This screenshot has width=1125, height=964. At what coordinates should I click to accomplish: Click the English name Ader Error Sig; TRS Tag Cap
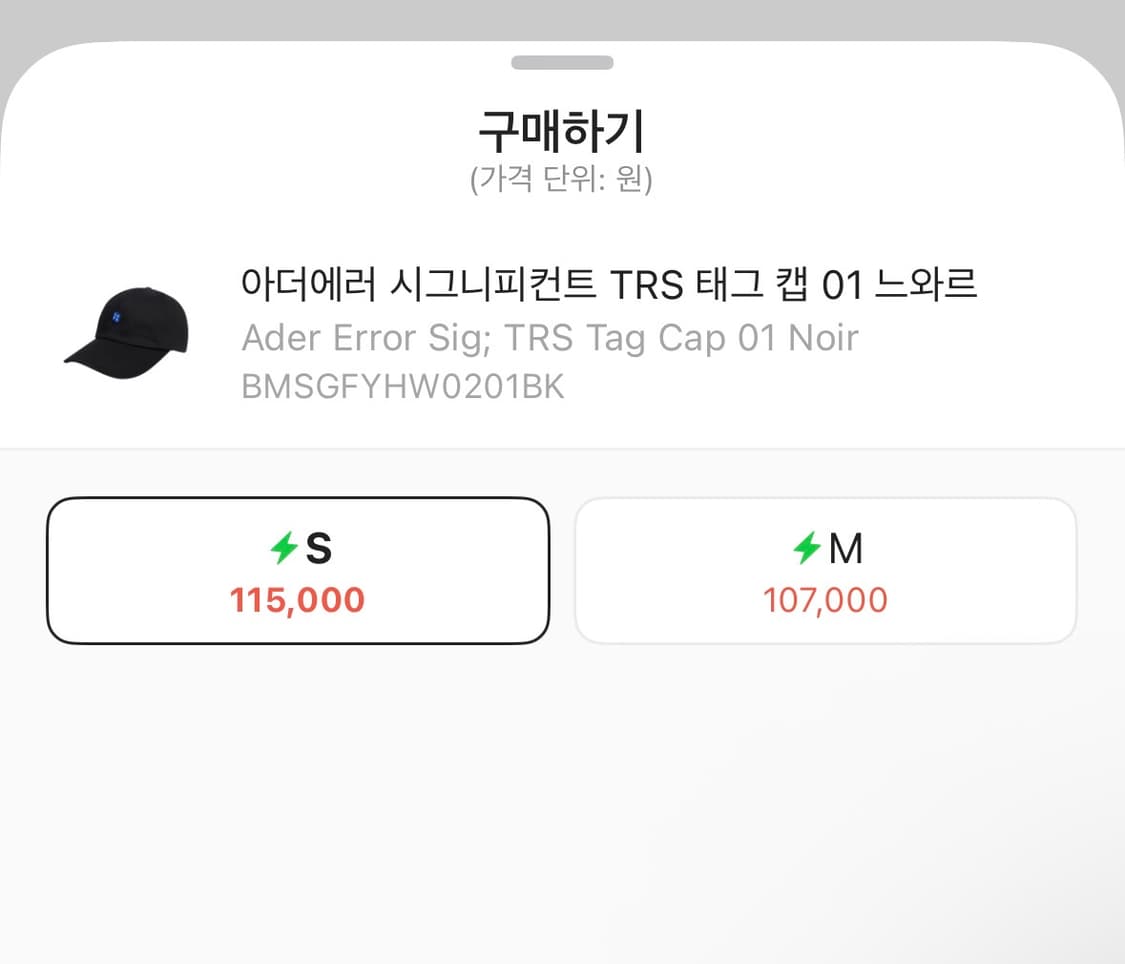coord(550,337)
